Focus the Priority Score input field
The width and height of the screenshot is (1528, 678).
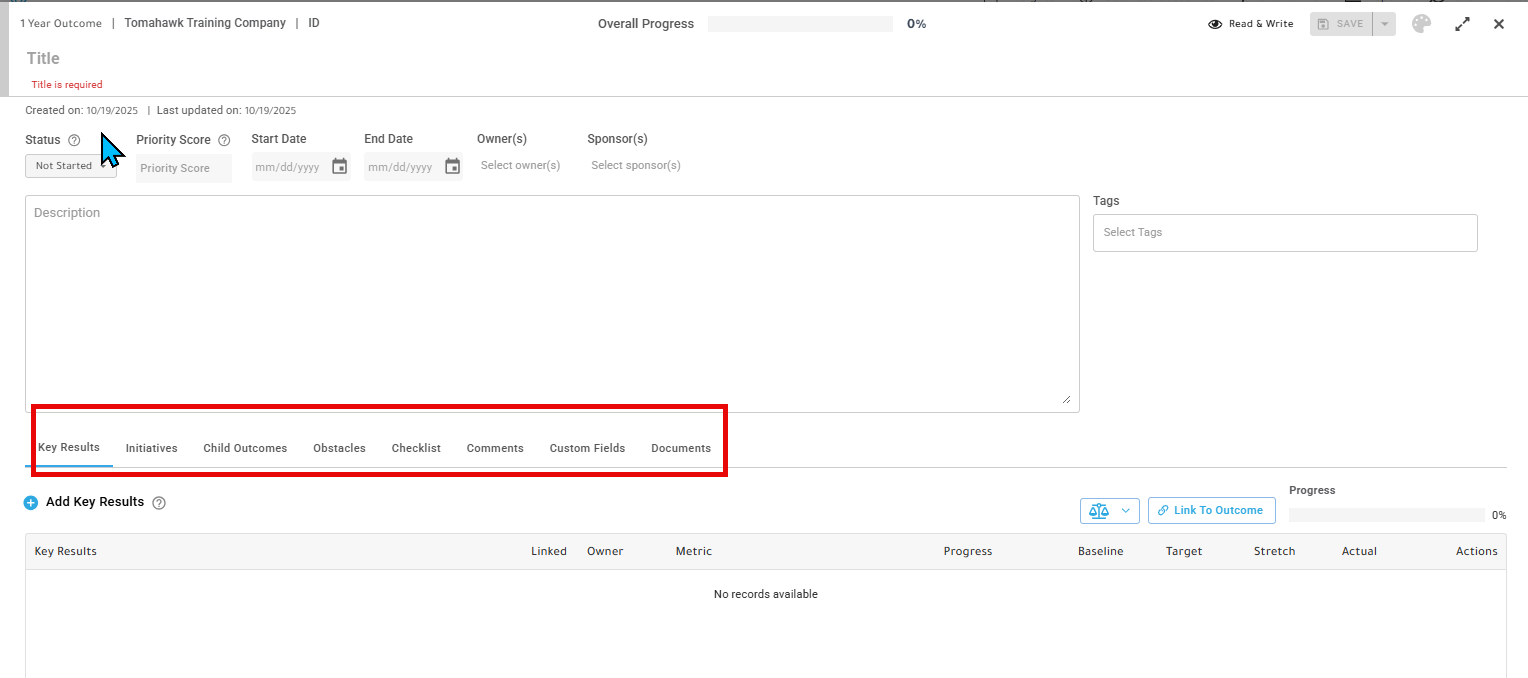(184, 168)
